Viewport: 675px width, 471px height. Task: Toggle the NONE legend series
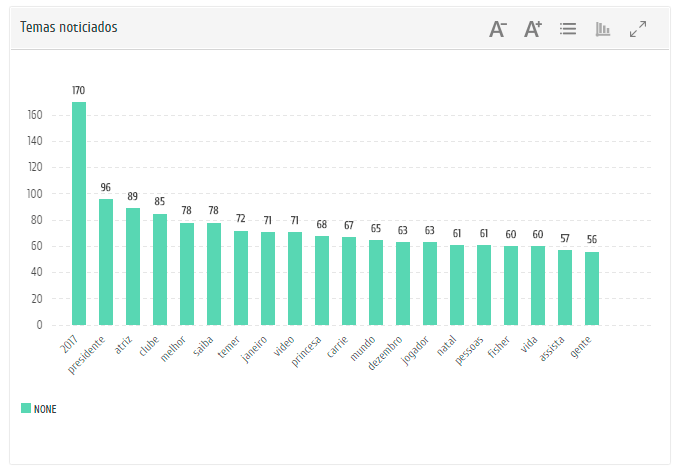pyautogui.click(x=45, y=409)
